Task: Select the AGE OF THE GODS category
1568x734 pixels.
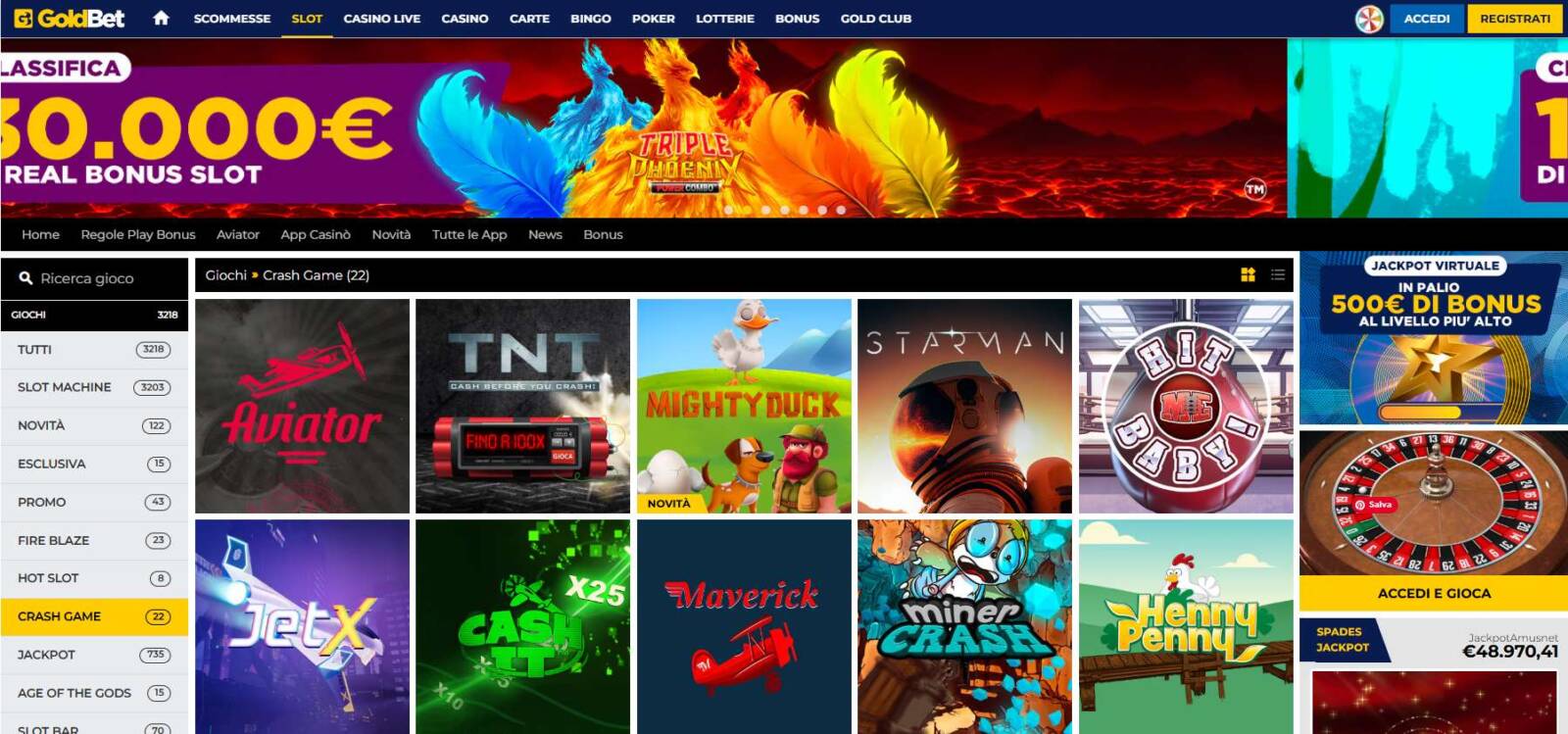Action: (94, 694)
